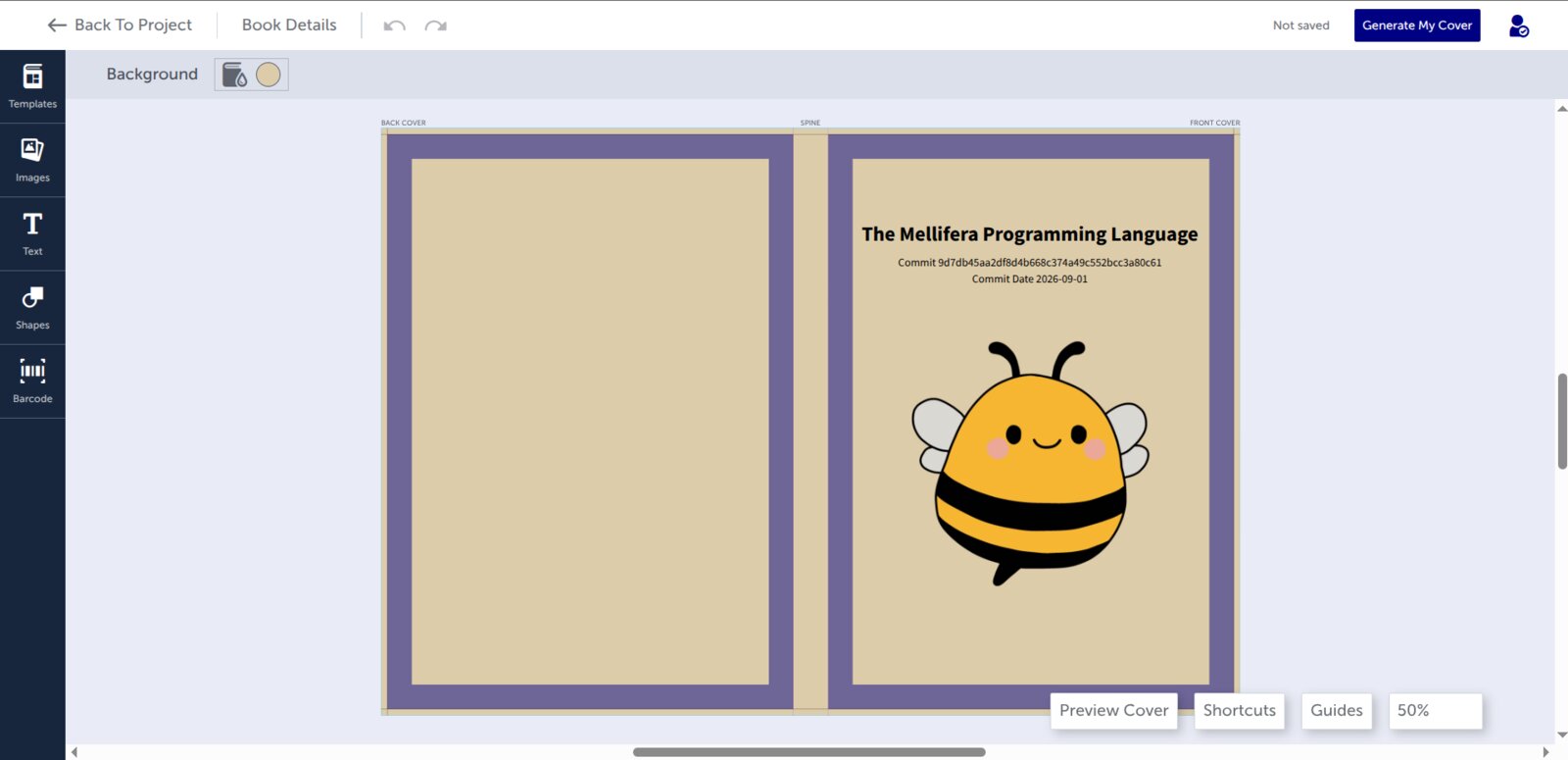Select the bee illustration image
This screenshot has height=760, width=1568.
[x=1030, y=463]
